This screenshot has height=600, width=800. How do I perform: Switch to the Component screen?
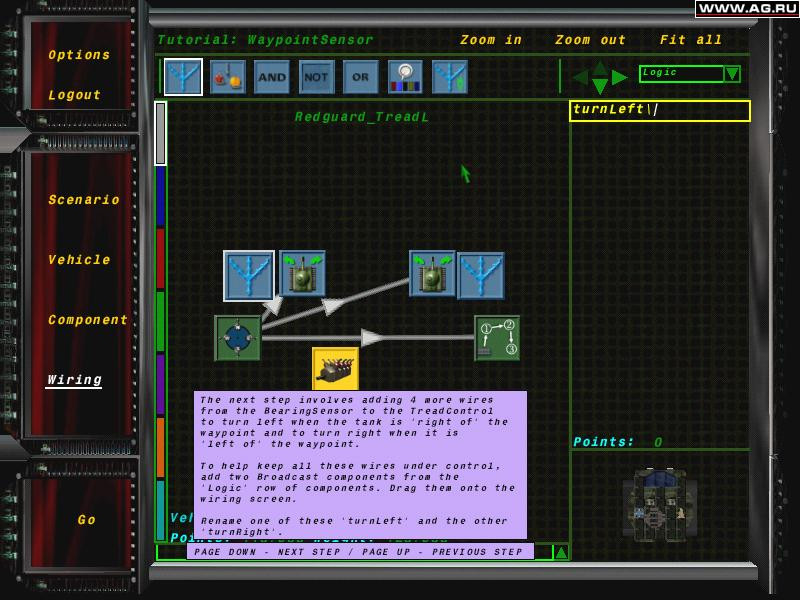[x=88, y=320]
